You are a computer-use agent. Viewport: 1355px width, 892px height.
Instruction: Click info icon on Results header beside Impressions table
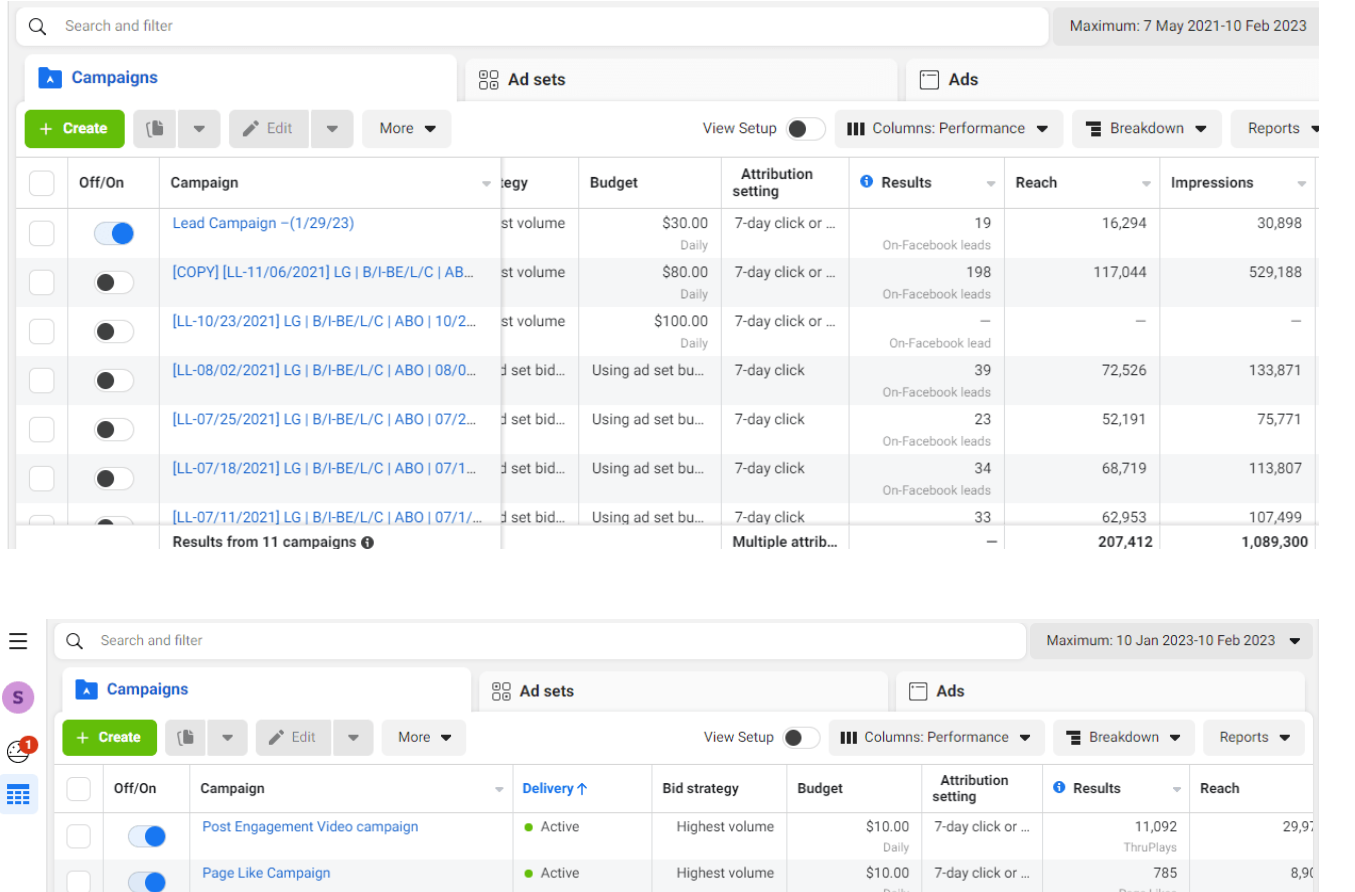click(x=866, y=182)
